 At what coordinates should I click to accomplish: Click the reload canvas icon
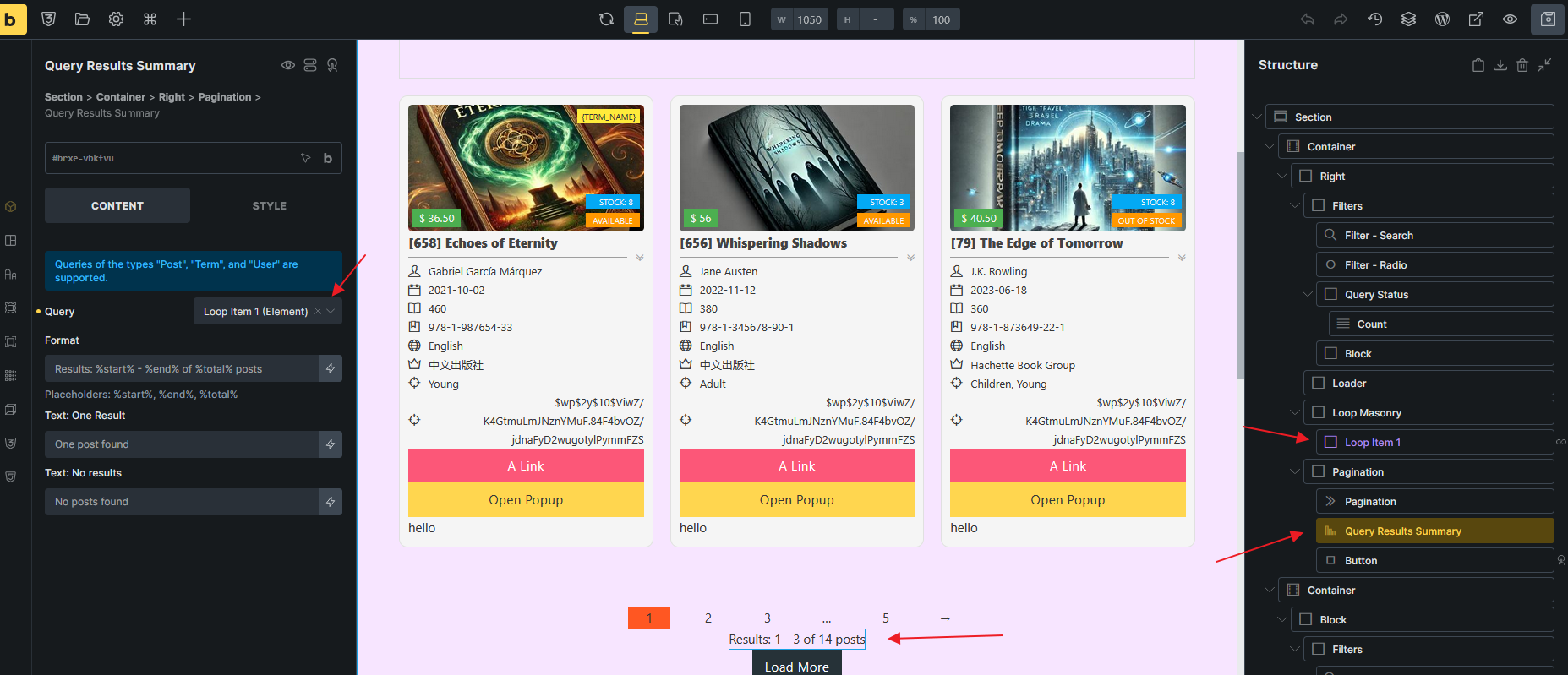tap(606, 19)
